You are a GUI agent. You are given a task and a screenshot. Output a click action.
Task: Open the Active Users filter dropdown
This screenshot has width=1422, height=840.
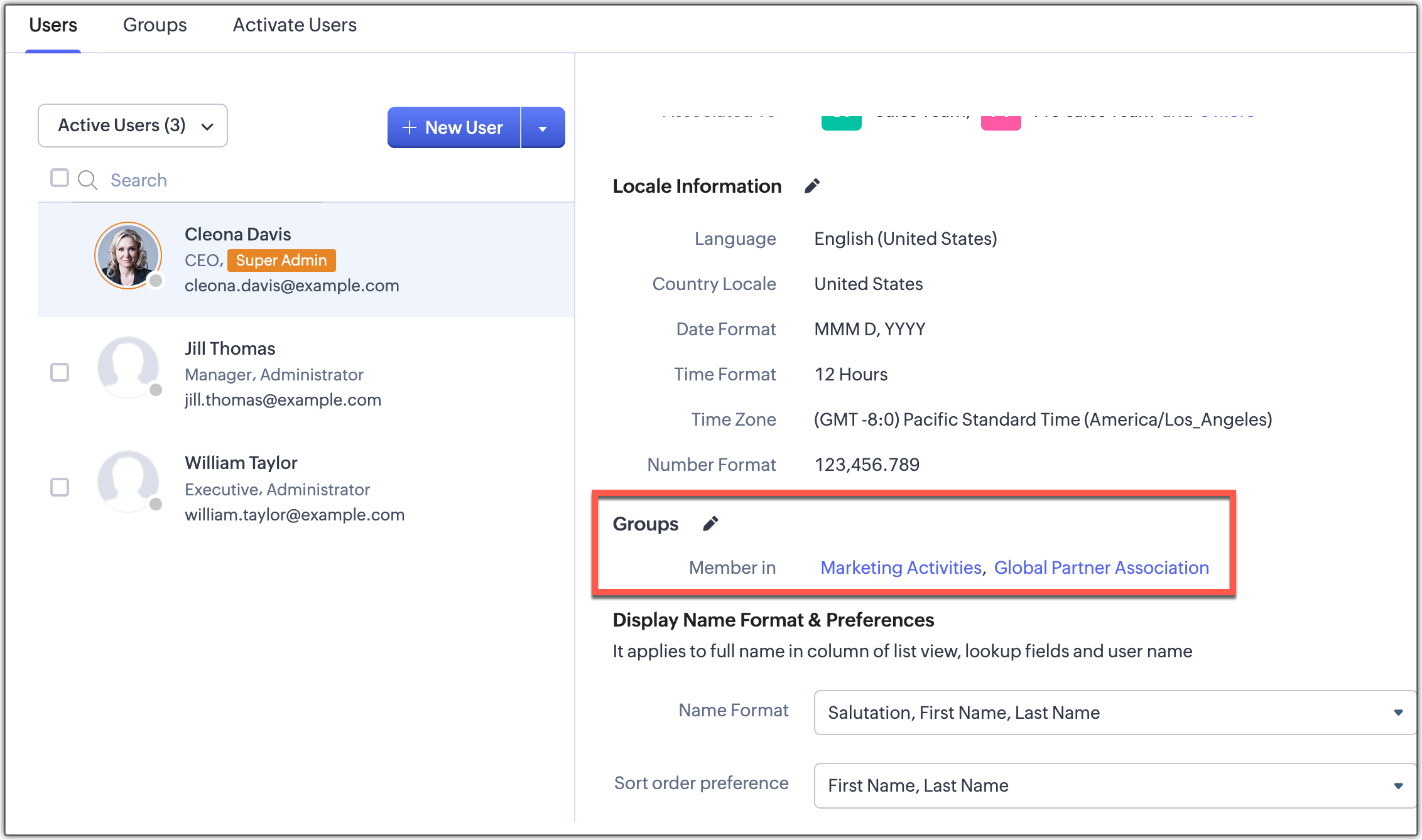[133, 126]
